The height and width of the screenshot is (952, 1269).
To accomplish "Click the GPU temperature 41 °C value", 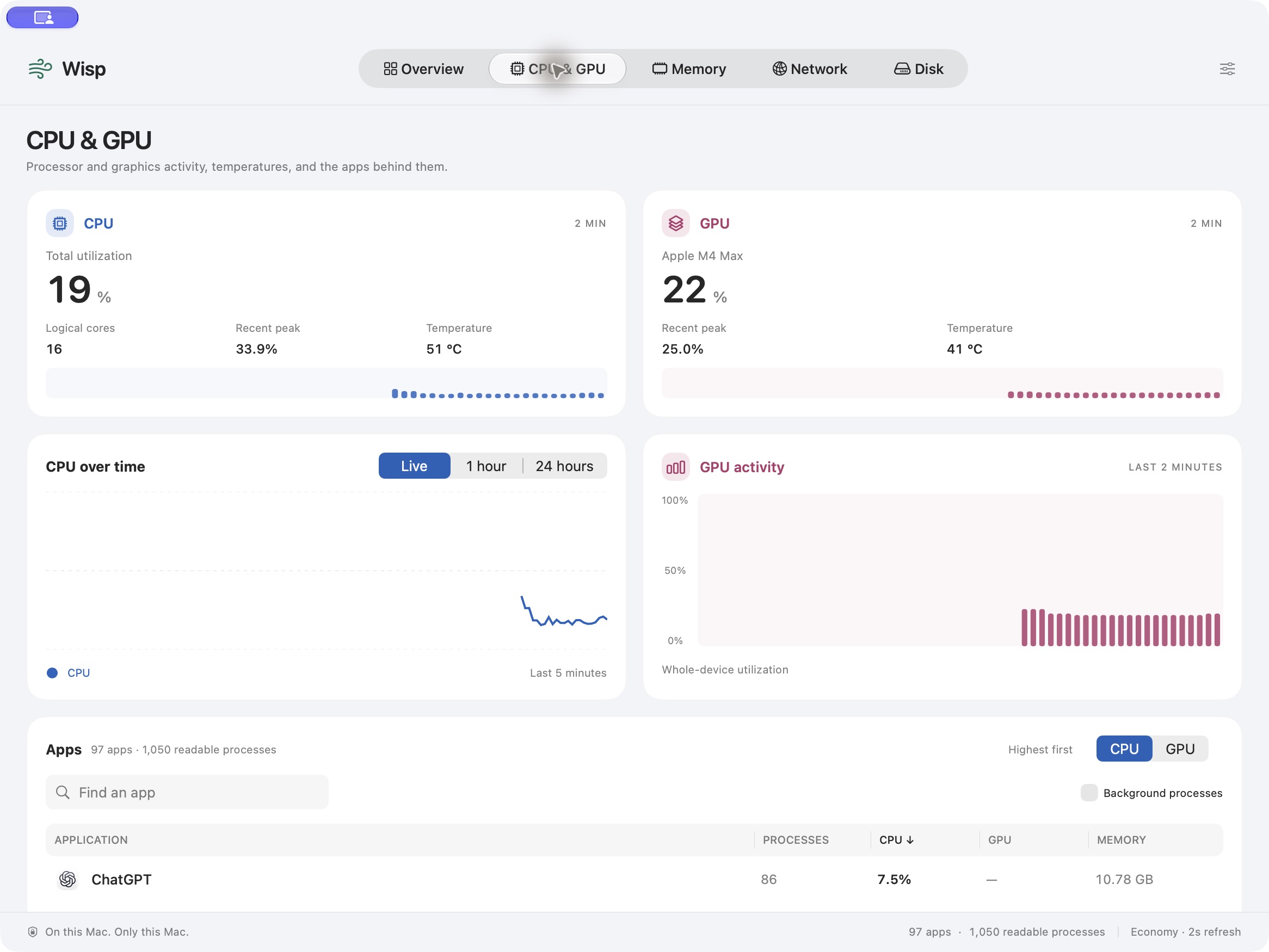I will click(x=964, y=349).
